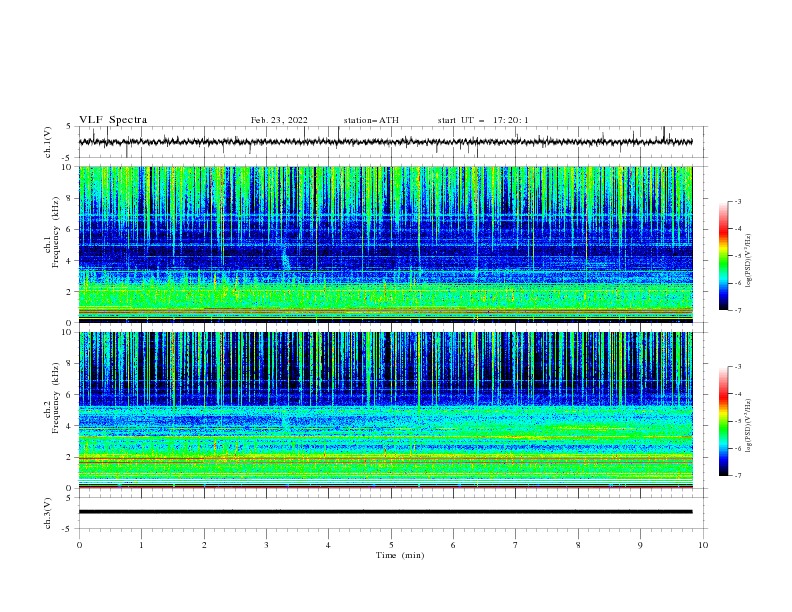This screenshot has width=792, height=612.
Task: Click the "Time (min)" axis label
Action: (x=400, y=555)
